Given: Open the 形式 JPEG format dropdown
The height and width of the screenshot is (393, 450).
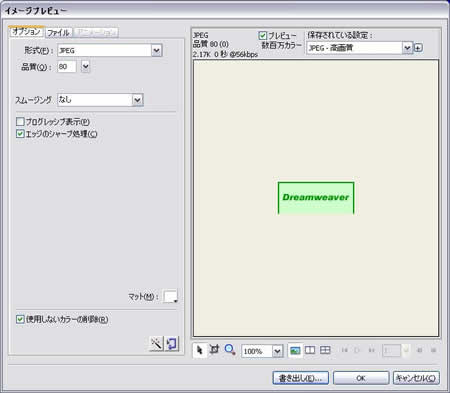Looking at the screenshot, I should (156, 50).
